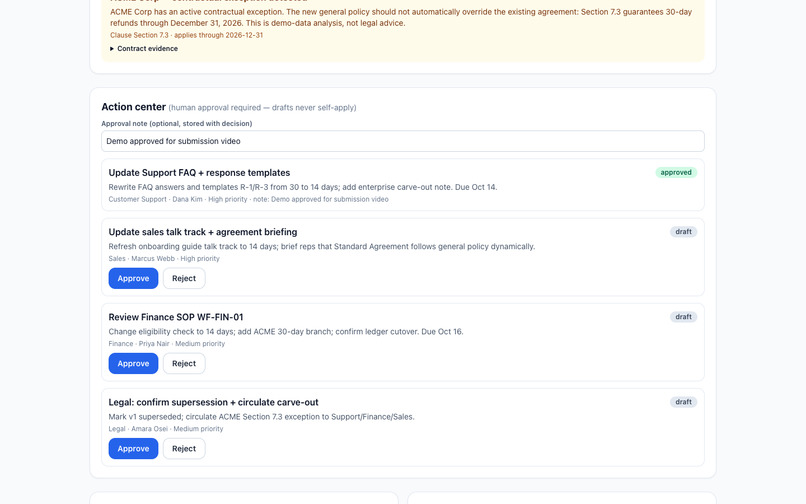
Task: Click the ACME Corp contractual exception paragraph
Action: [401, 17]
